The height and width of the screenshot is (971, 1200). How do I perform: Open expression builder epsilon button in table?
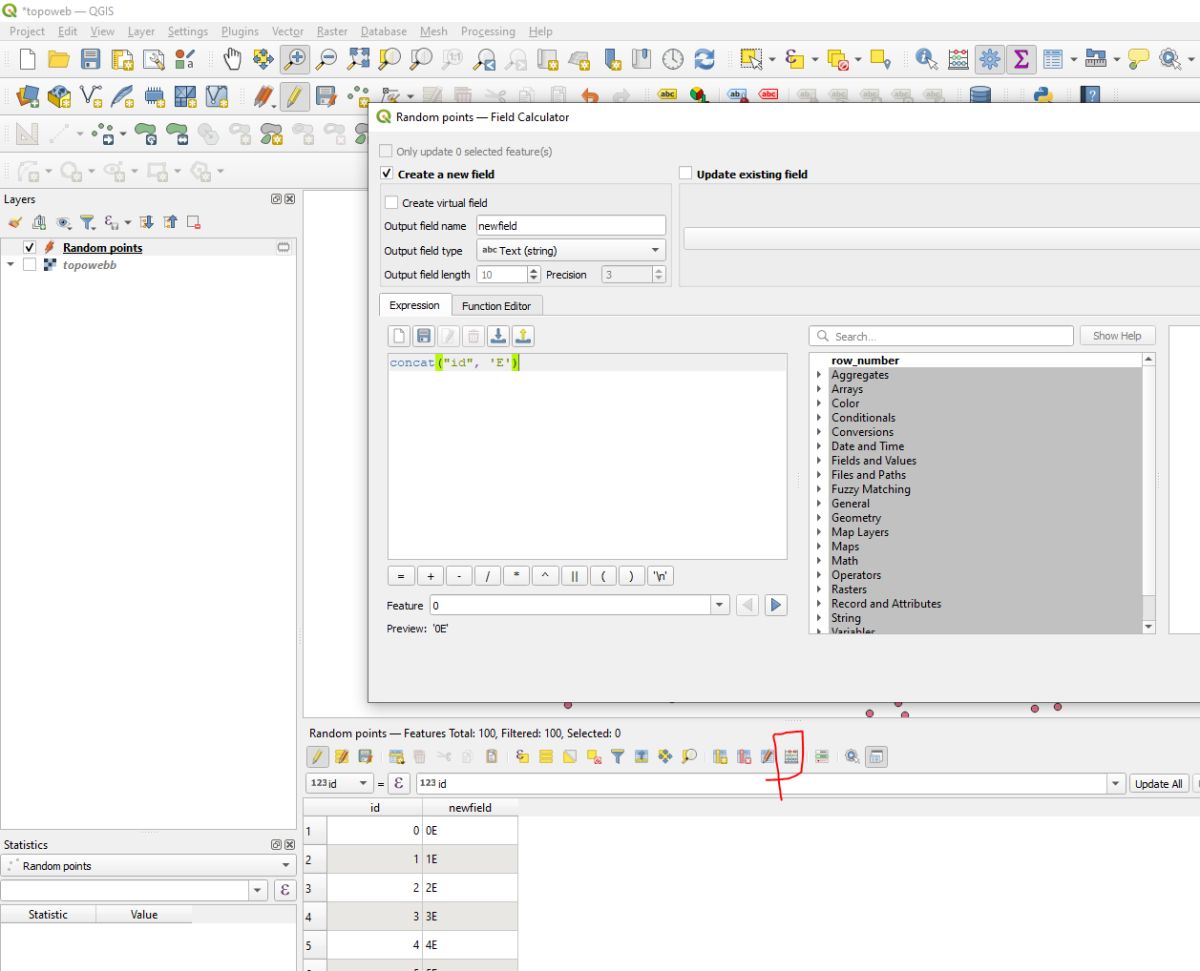[398, 784]
